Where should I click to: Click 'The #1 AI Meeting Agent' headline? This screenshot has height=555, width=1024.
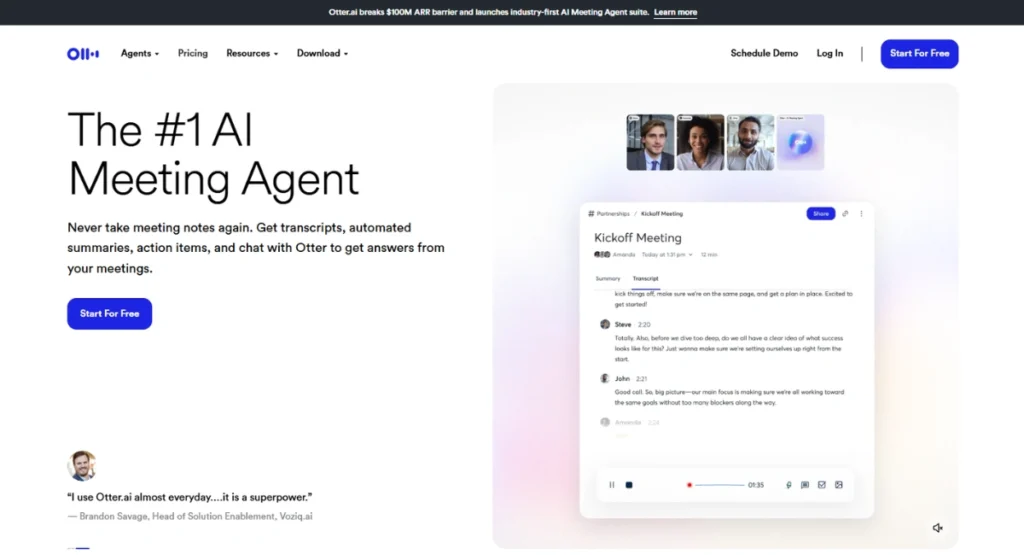pyautogui.click(x=214, y=154)
